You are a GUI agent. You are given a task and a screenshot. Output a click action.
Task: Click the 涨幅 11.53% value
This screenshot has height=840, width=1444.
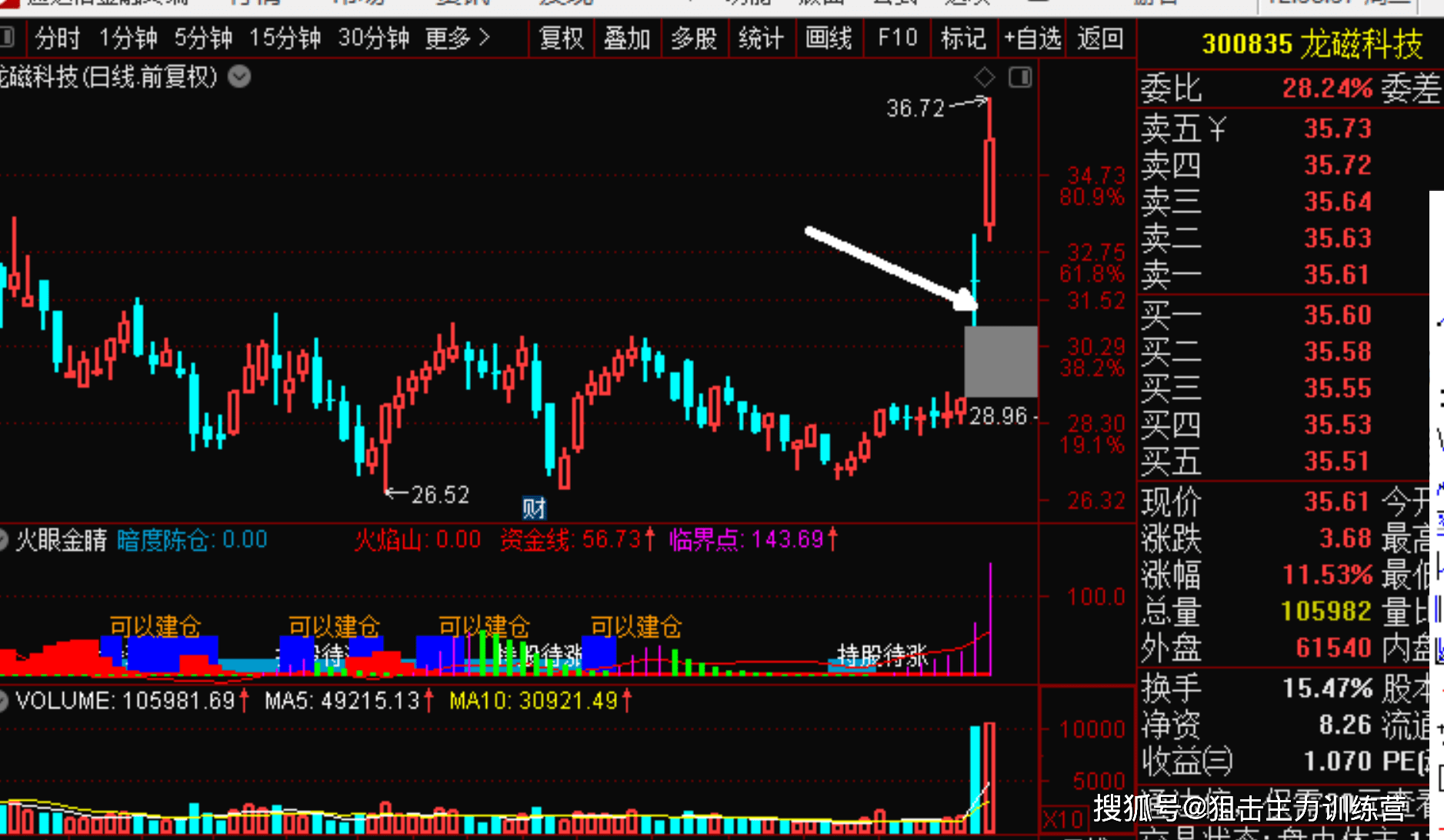tap(1327, 575)
